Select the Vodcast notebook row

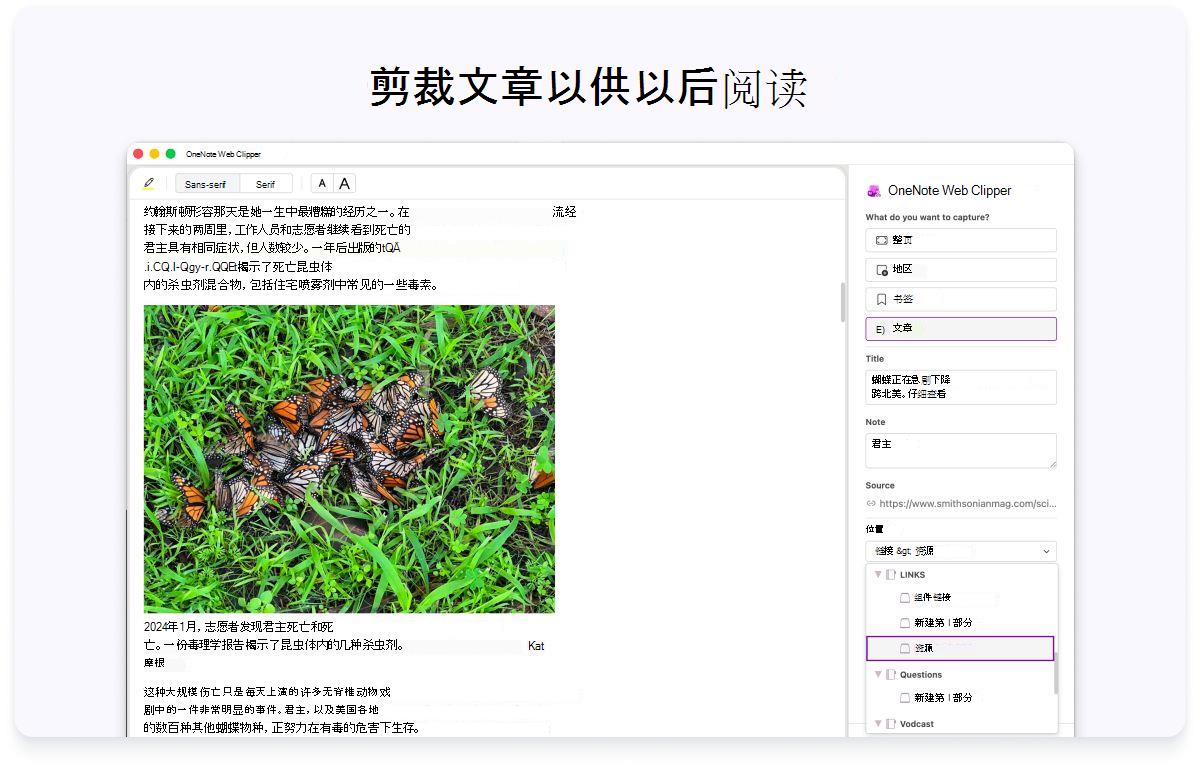(x=960, y=724)
